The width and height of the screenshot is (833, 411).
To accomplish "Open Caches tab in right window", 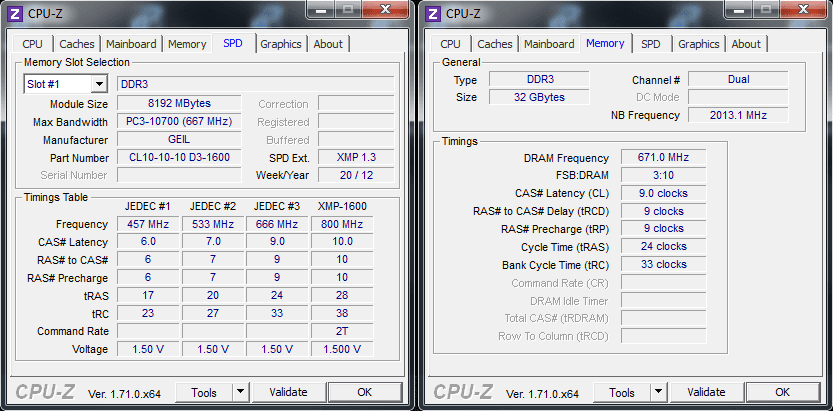I will 495,44.
